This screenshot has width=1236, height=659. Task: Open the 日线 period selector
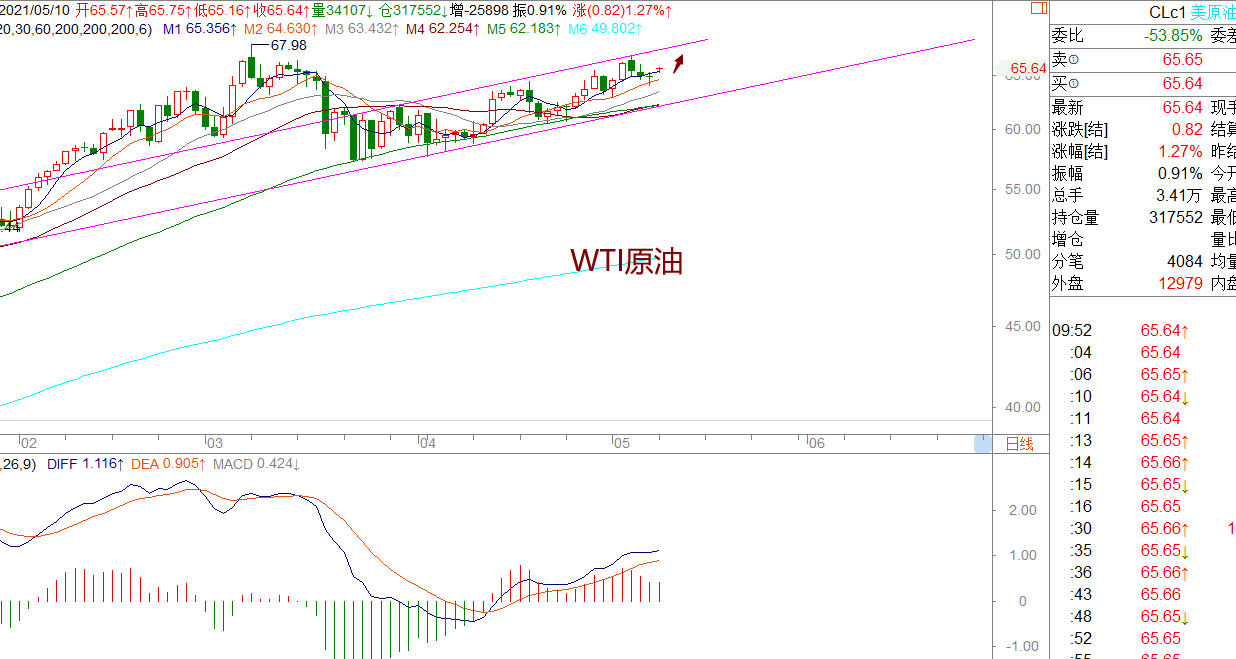(1018, 444)
